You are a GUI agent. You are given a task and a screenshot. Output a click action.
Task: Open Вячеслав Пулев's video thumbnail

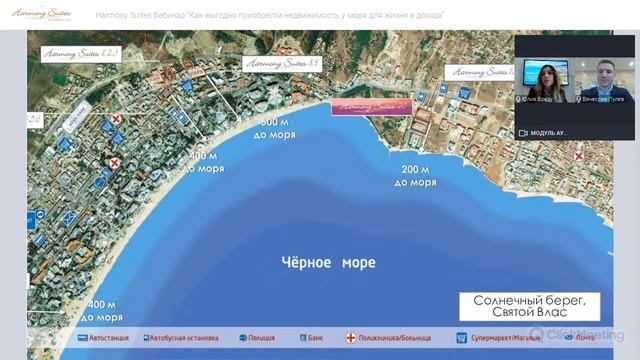(605, 80)
